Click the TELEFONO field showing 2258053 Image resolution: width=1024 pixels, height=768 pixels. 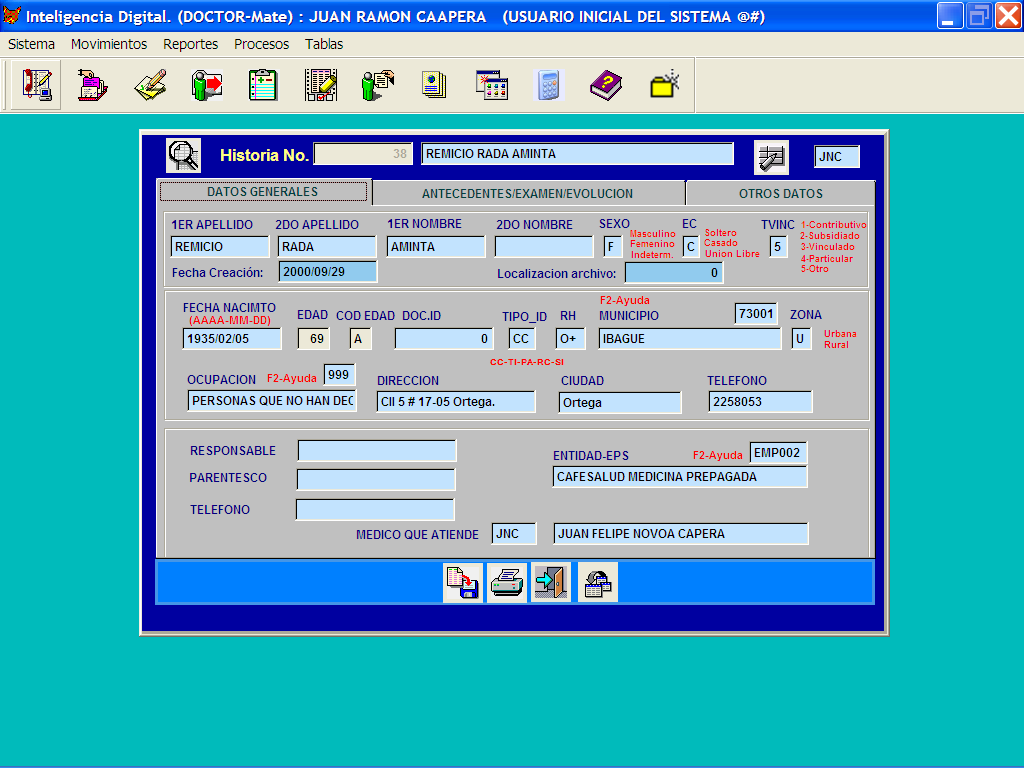[x=760, y=402]
